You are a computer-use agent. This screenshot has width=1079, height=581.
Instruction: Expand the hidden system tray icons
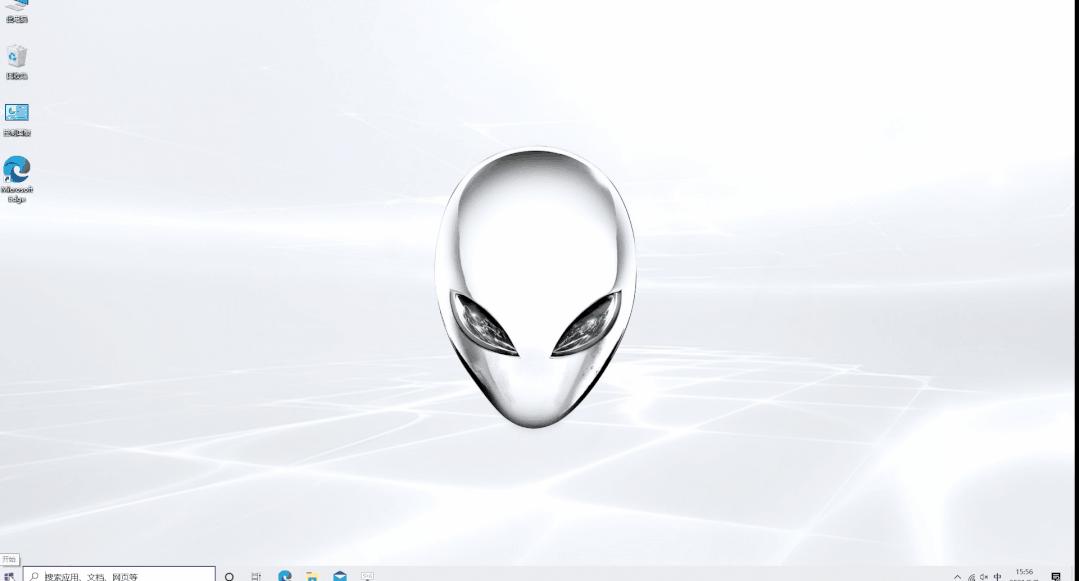(957, 577)
